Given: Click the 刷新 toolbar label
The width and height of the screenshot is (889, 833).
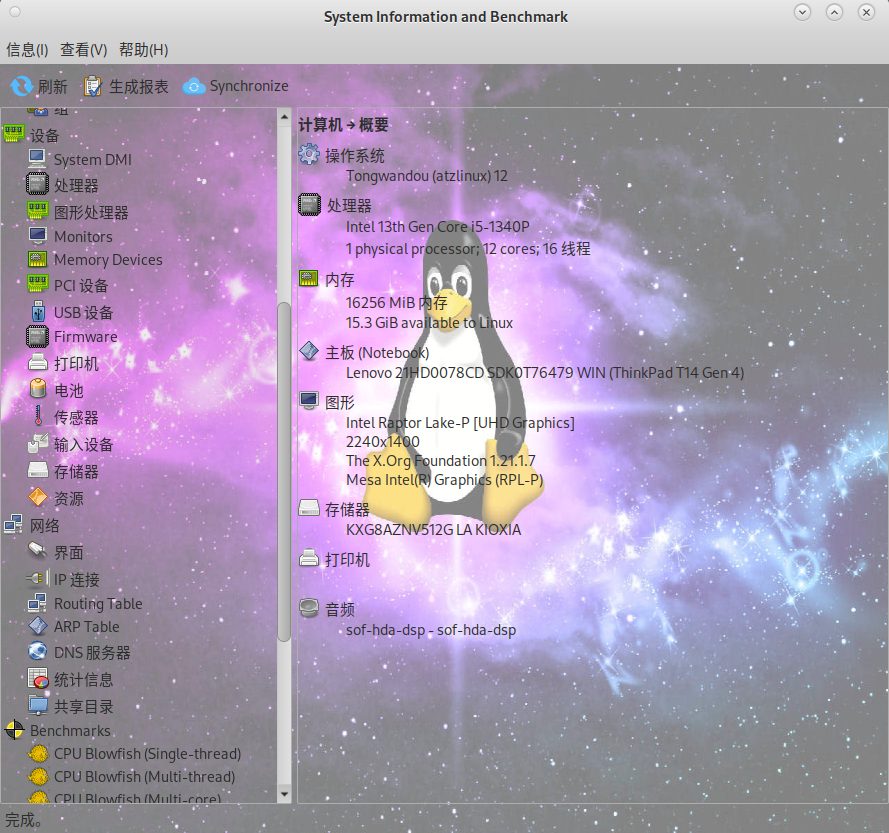Looking at the screenshot, I should tap(52, 87).
